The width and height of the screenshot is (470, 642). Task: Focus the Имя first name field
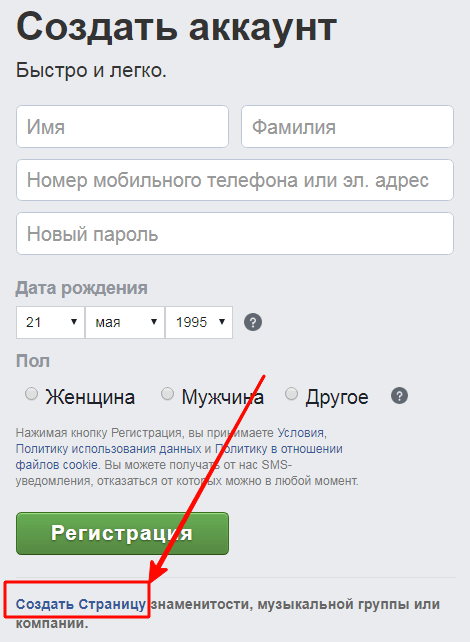122,127
